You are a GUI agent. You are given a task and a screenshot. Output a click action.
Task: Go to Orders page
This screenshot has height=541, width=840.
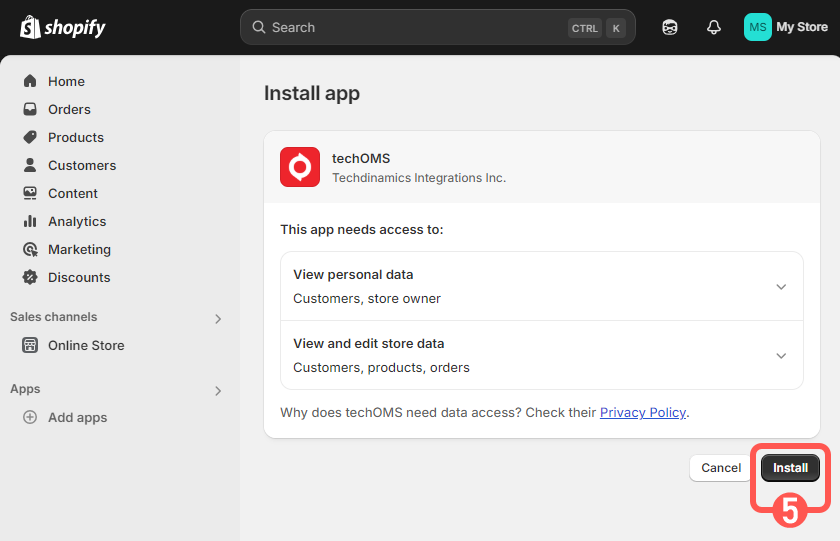coord(69,109)
